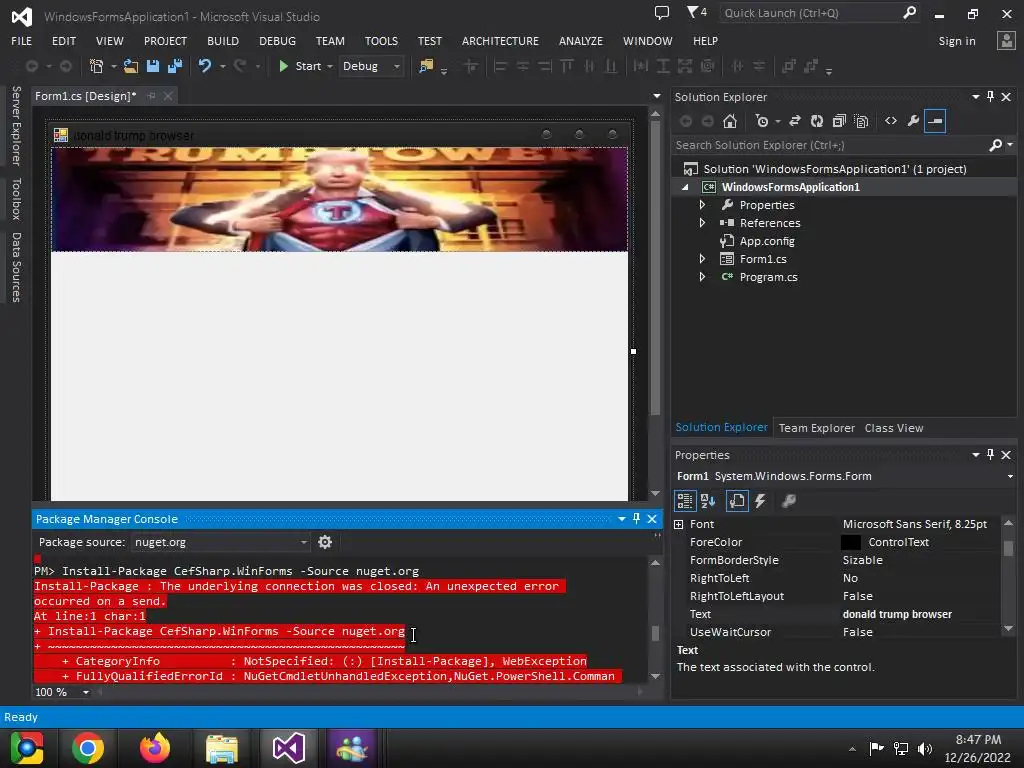Click the account picture icon near Sign in
The image size is (1024, 768).
click(1006, 40)
